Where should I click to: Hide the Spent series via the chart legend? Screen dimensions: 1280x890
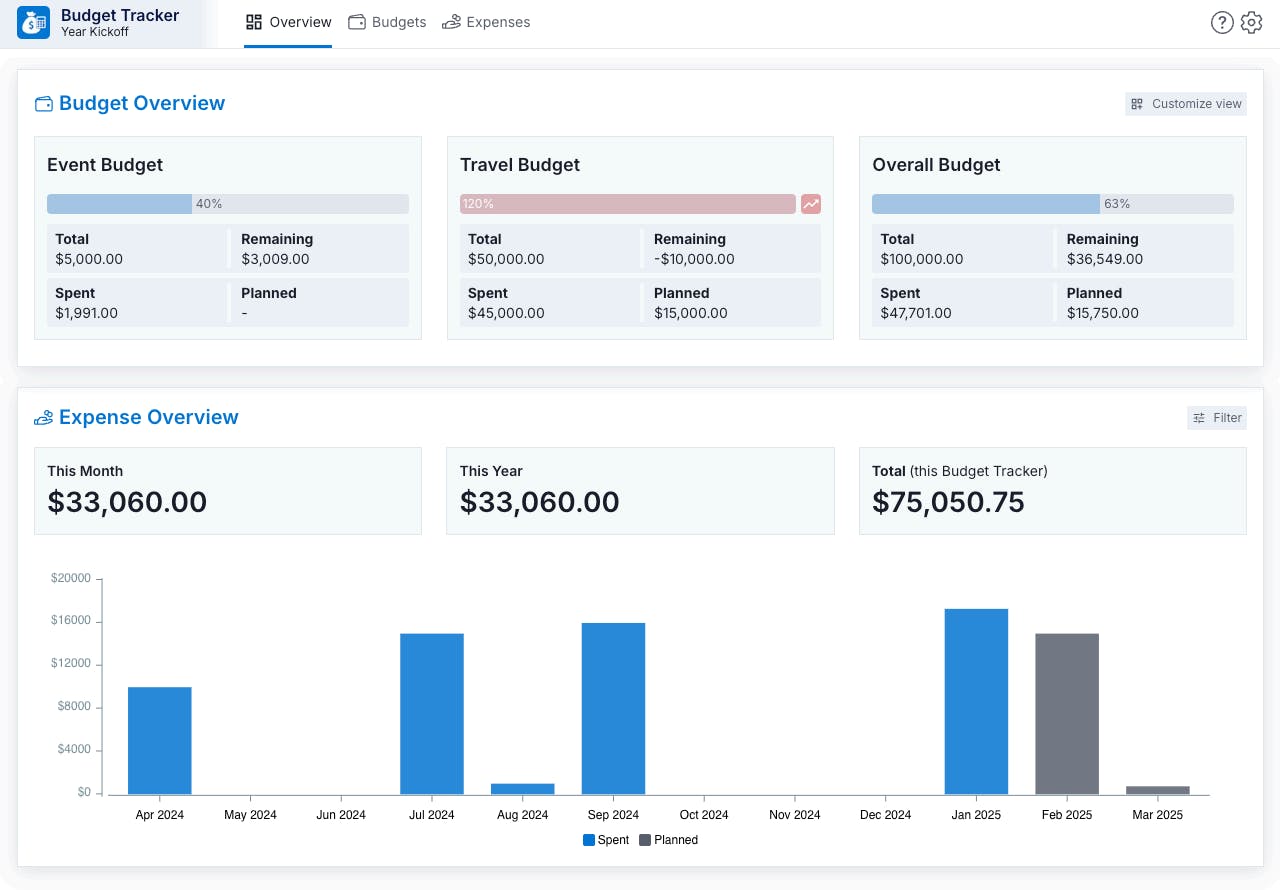(x=606, y=839)
